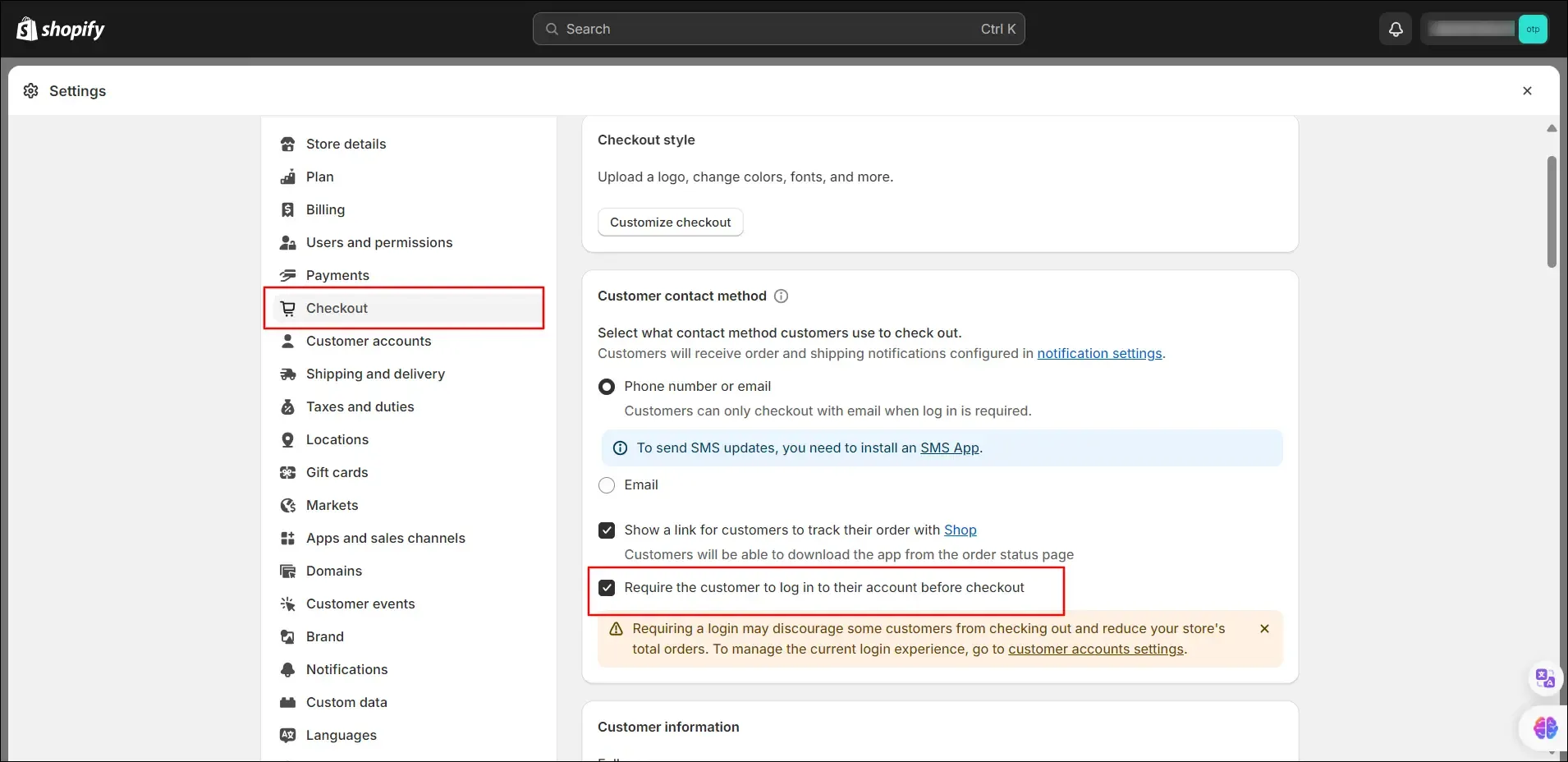Click the info icon beside Customer contact method
The width and height of the screenshot is (1568, 762).
click(782, 296)
